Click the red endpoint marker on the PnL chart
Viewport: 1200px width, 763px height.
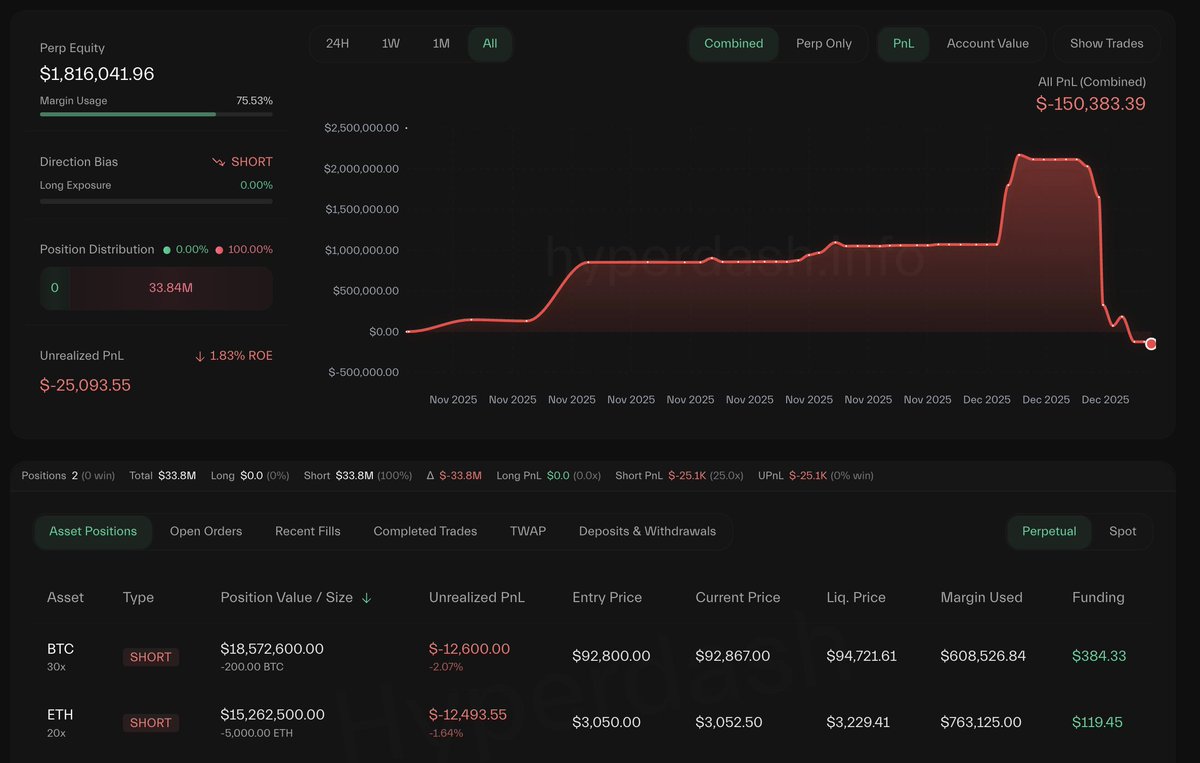[1151, 344]
